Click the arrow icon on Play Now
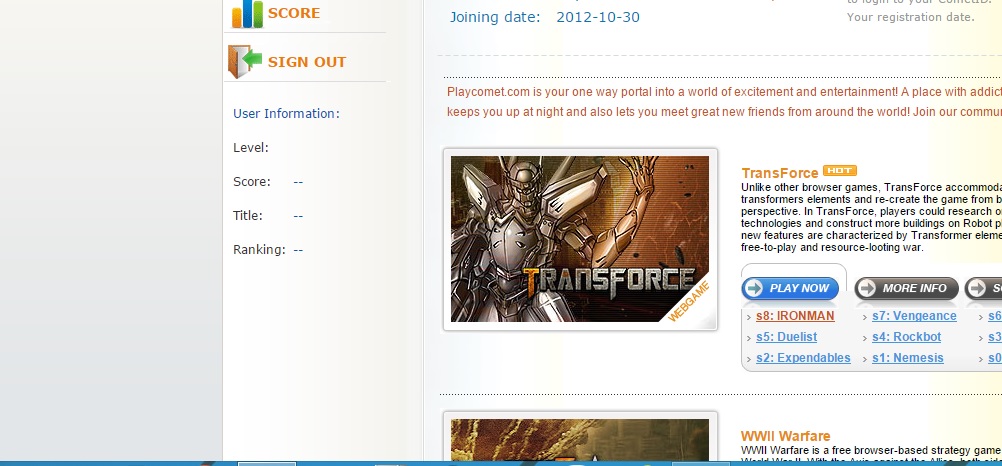 click(754, 288)
